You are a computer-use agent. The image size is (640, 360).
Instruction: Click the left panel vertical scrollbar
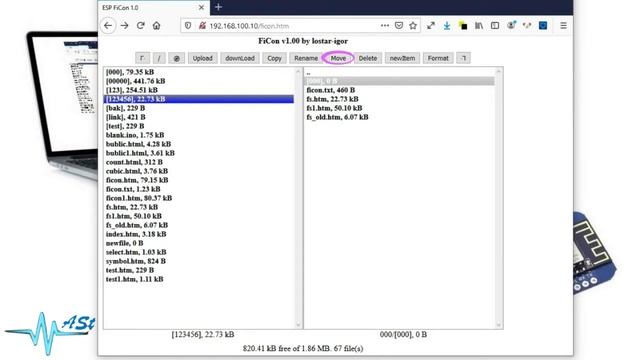[x=298, y=198]
